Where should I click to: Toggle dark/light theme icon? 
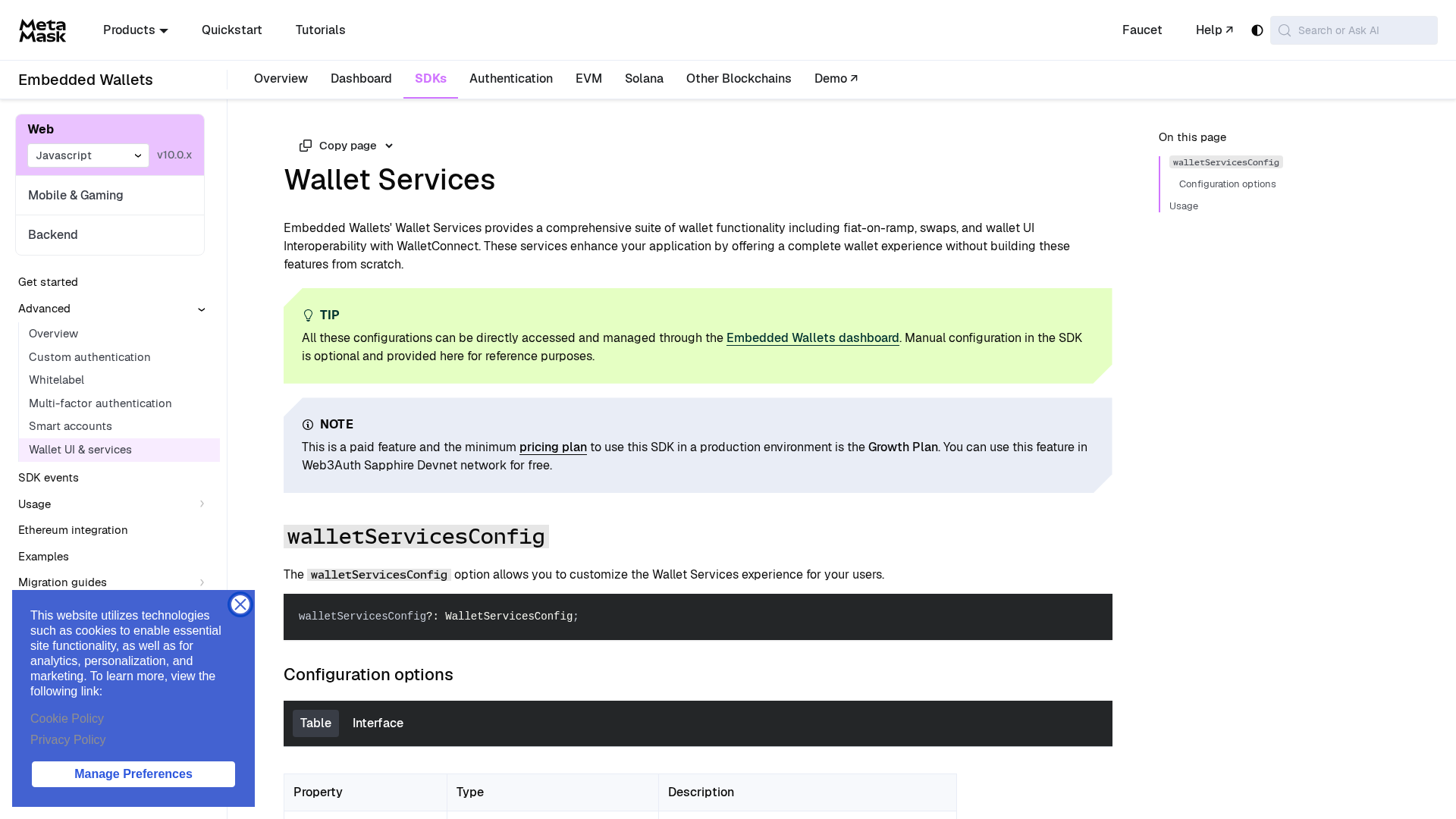1257,30
